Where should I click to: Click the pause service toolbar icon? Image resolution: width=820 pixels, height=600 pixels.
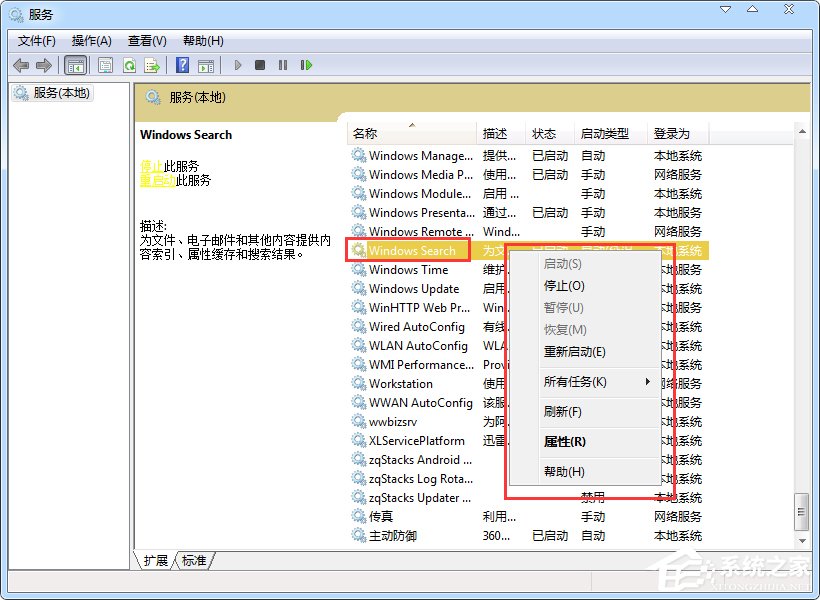pyautogui.click(x=281, y=65)
